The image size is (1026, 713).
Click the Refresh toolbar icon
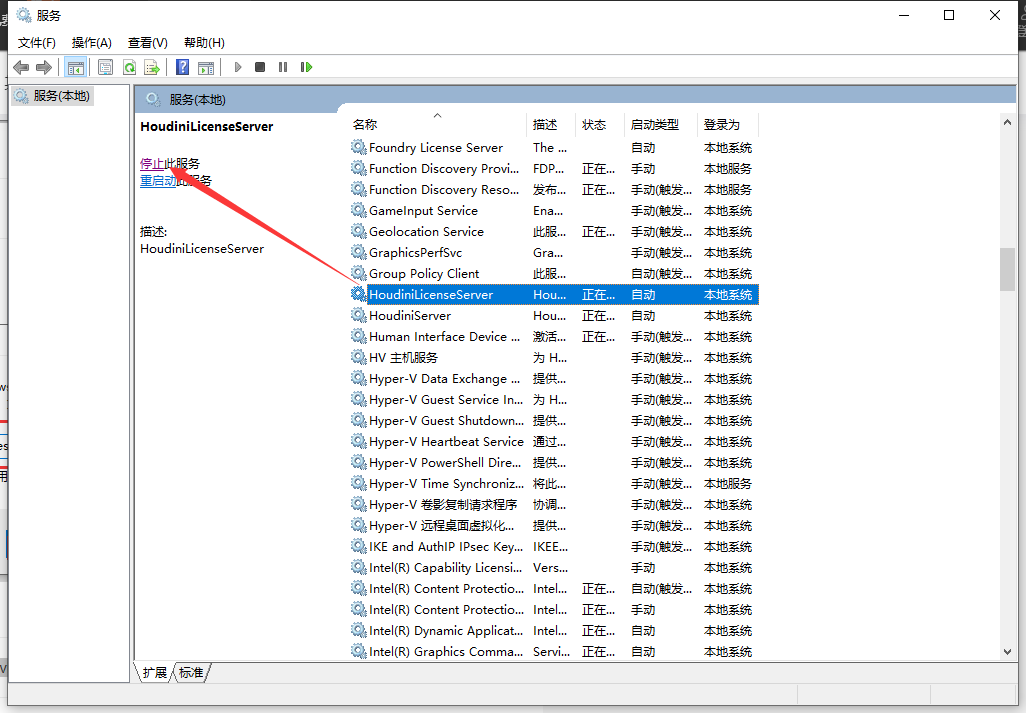pyautogui.click(x=129, y=67)
